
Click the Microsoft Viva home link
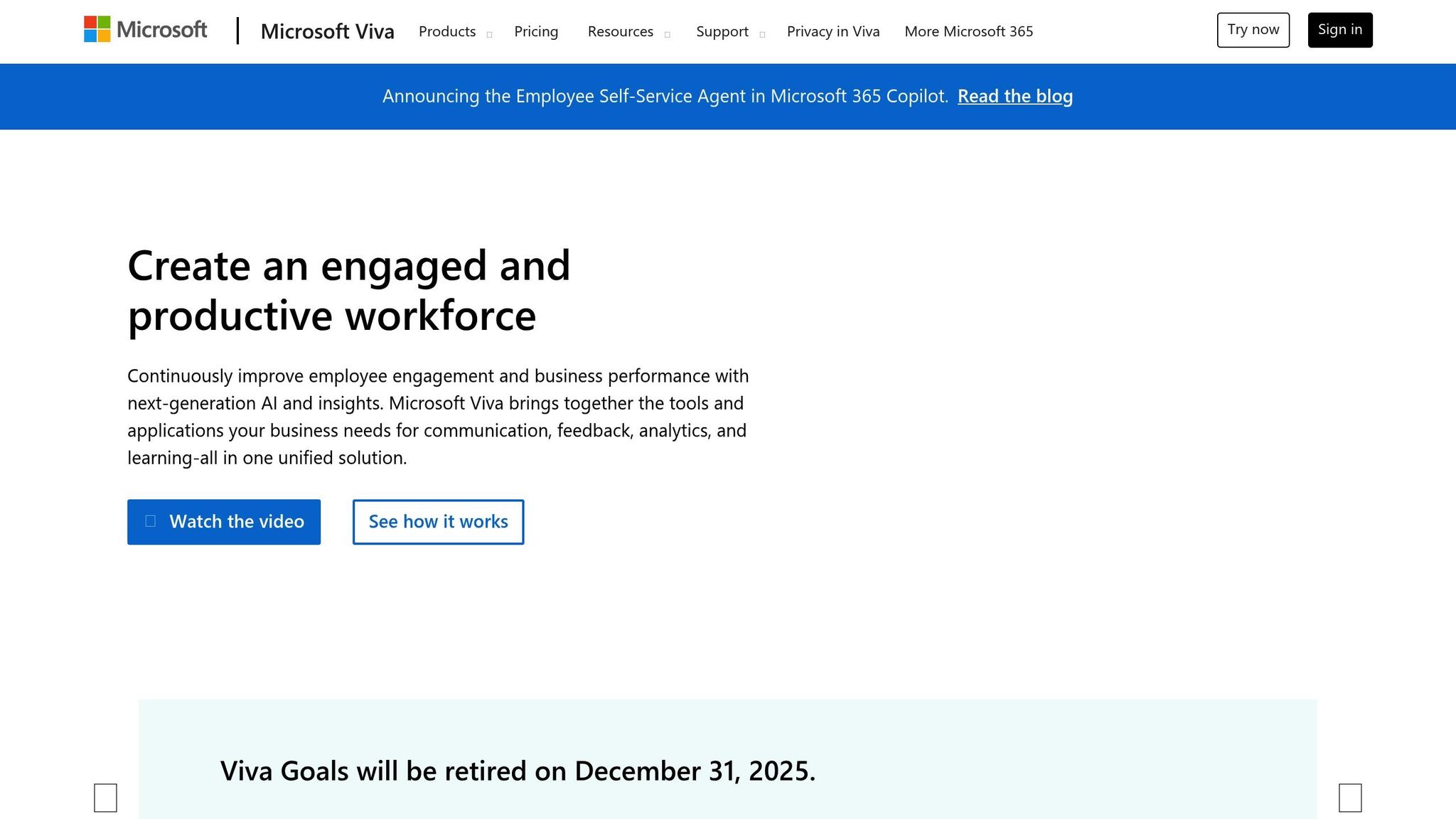(327, 31)
